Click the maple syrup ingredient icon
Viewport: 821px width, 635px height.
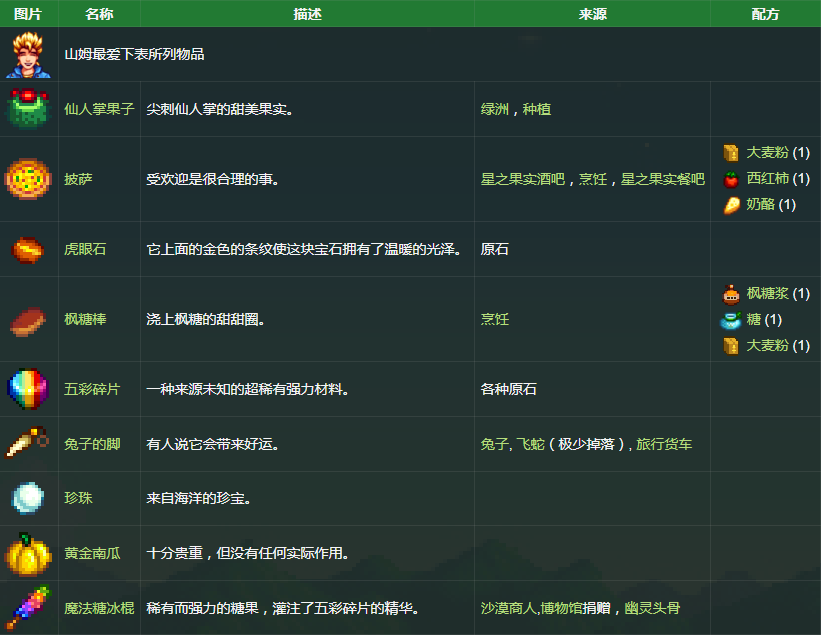(731, 294)
